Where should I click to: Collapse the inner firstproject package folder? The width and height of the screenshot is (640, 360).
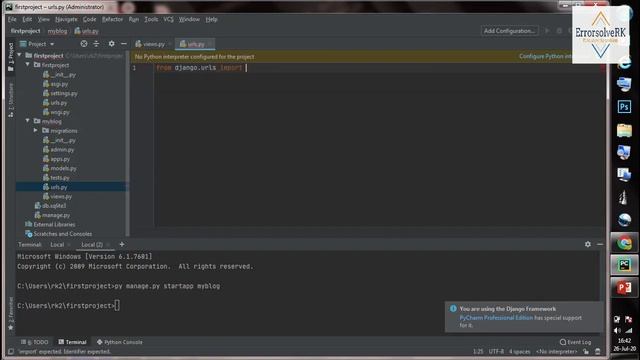[x=28, y=64]
